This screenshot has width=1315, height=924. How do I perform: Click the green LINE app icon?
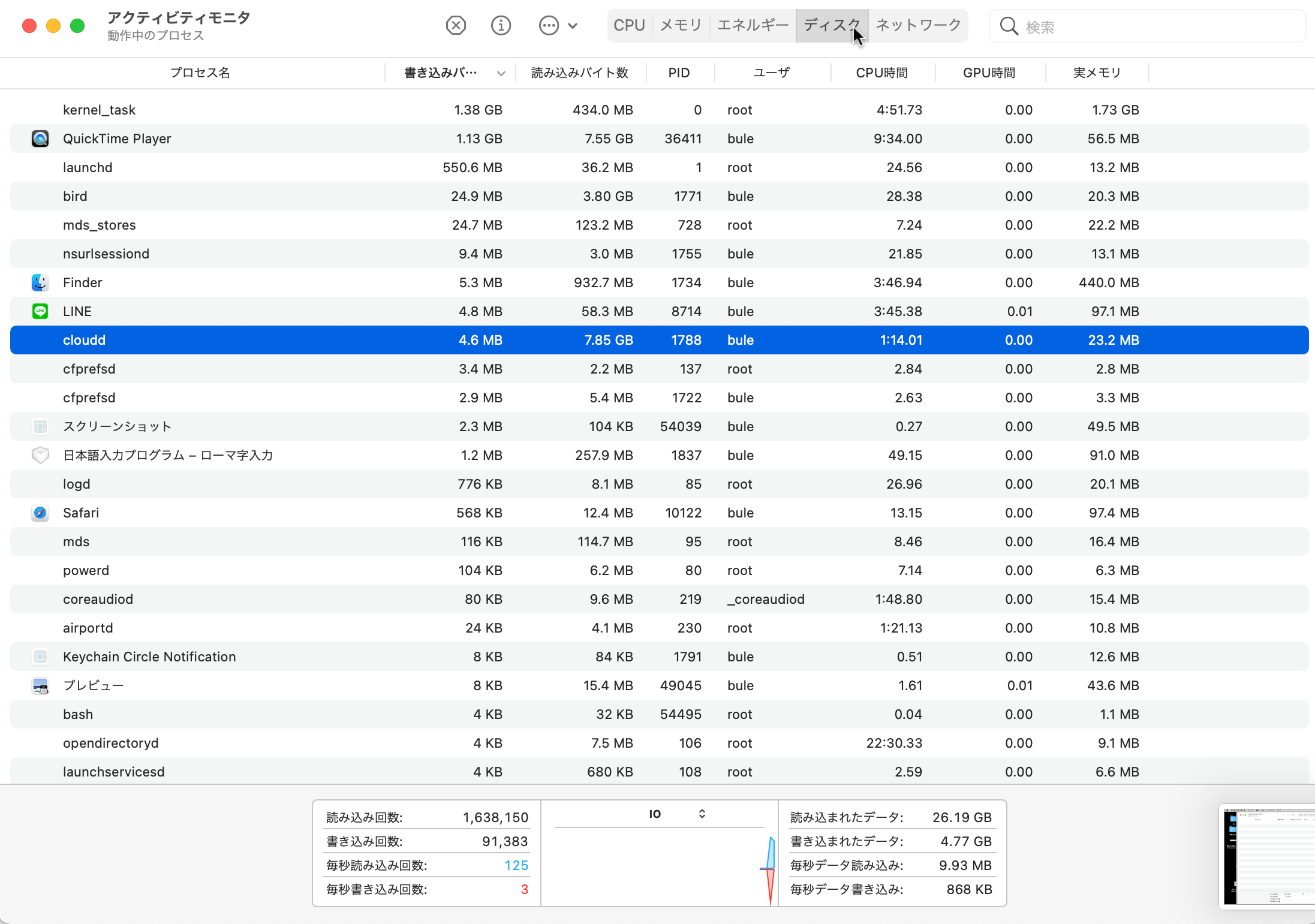pos(40,311)
